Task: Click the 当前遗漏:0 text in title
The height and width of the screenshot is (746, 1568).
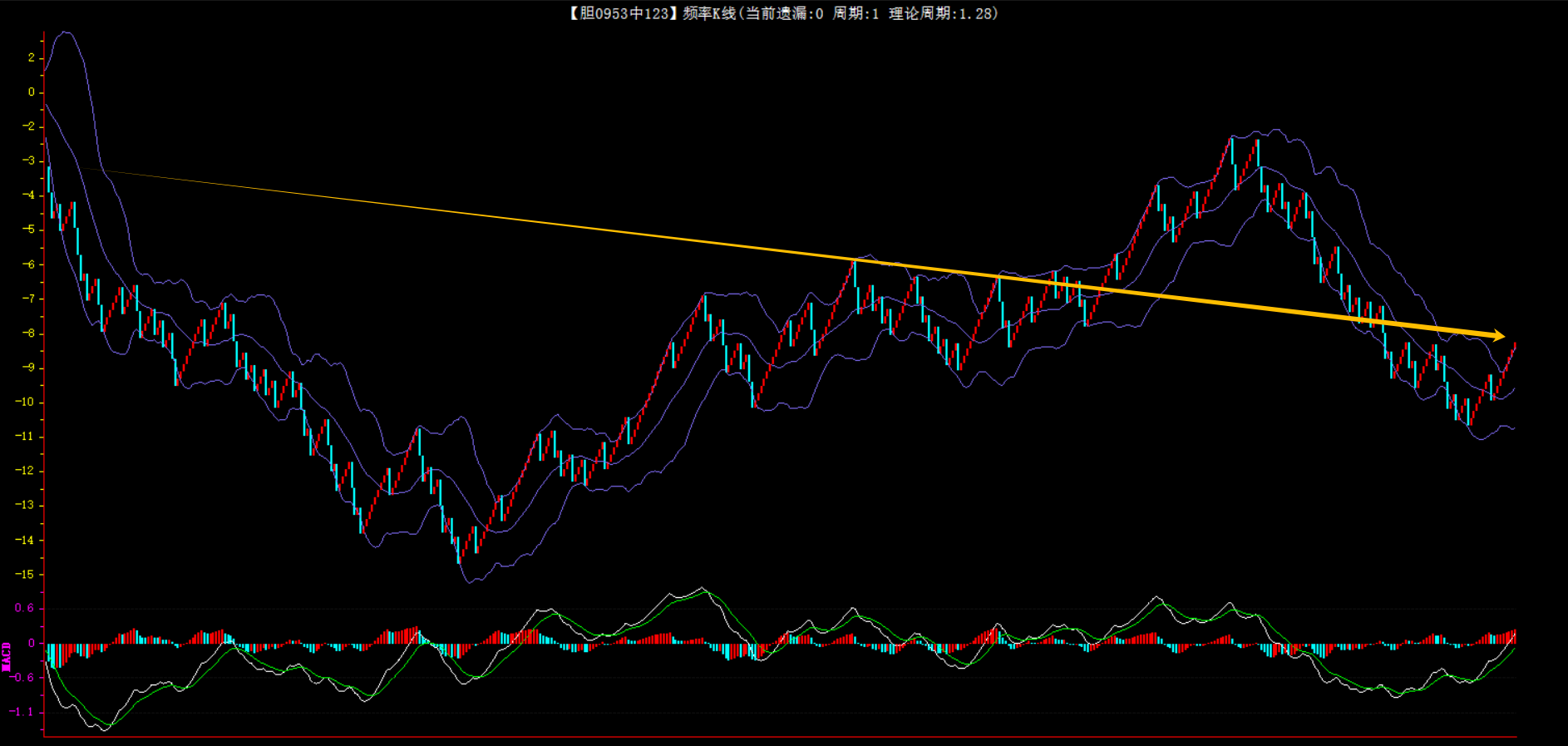Action: pyautogui.click(x=783, y=13)
